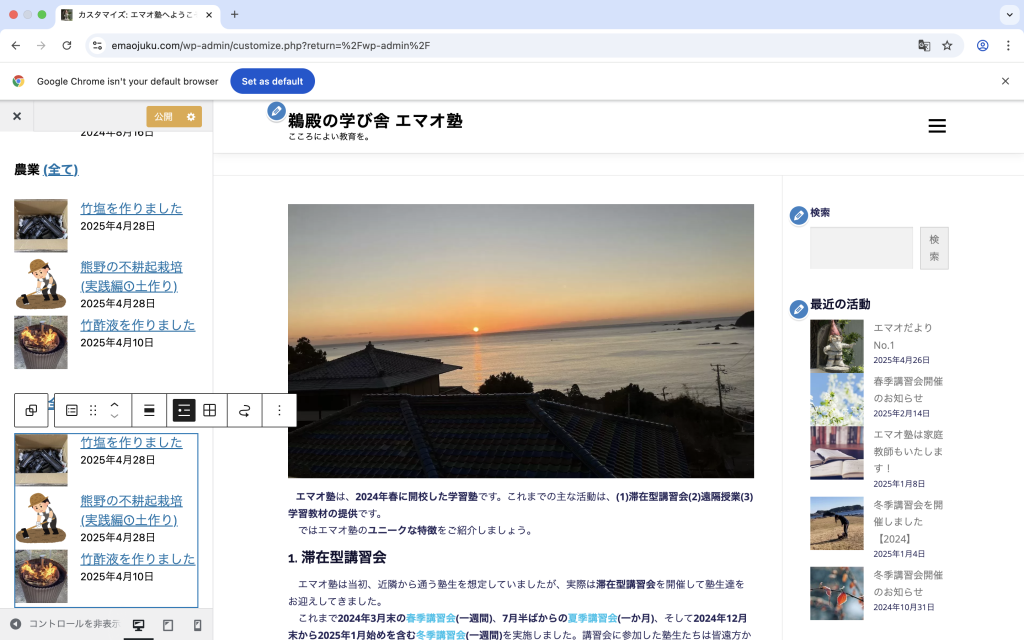1024x640 pixels.
Task: Click the 検索 submit button
Action: [x=934, y=248]
